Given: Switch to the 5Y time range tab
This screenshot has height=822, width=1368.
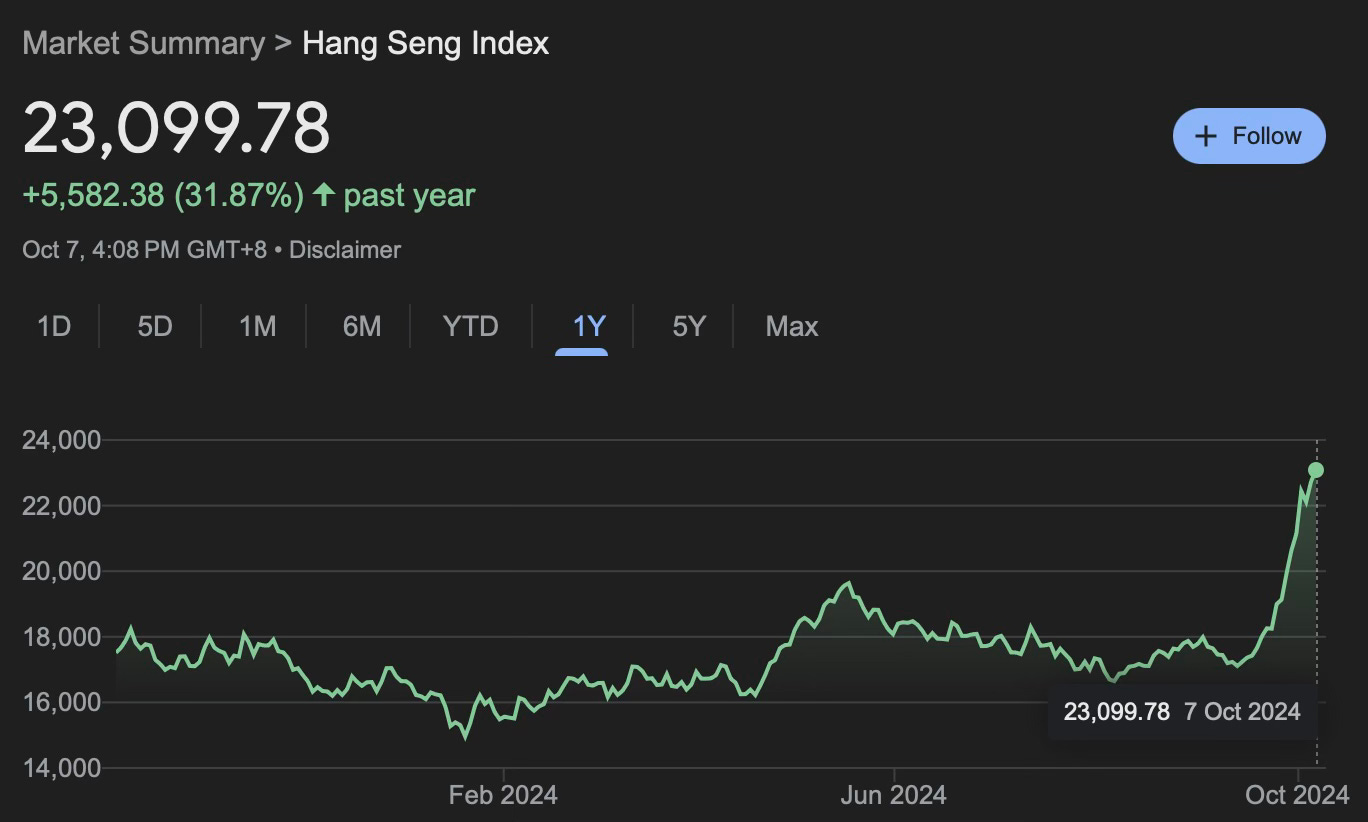Looking at the screenshot, I should tap(689, 326).
